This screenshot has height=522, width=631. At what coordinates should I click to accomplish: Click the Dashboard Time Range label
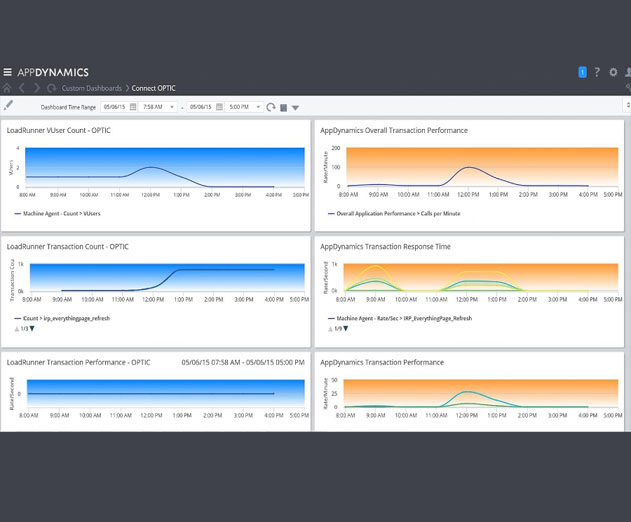coord(68,107)
